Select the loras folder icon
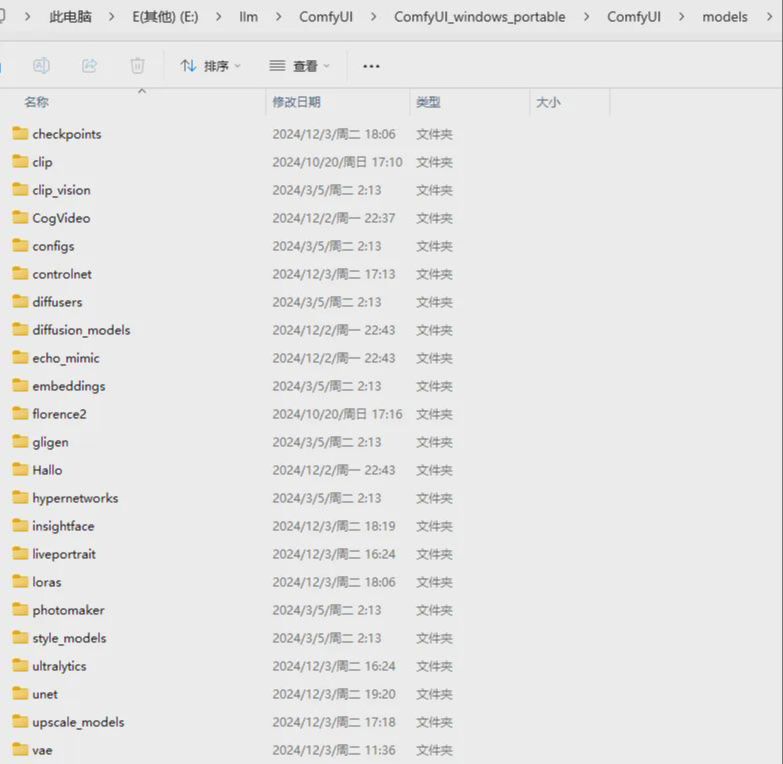Screen dimensions: 783x764 pos(20,581)
